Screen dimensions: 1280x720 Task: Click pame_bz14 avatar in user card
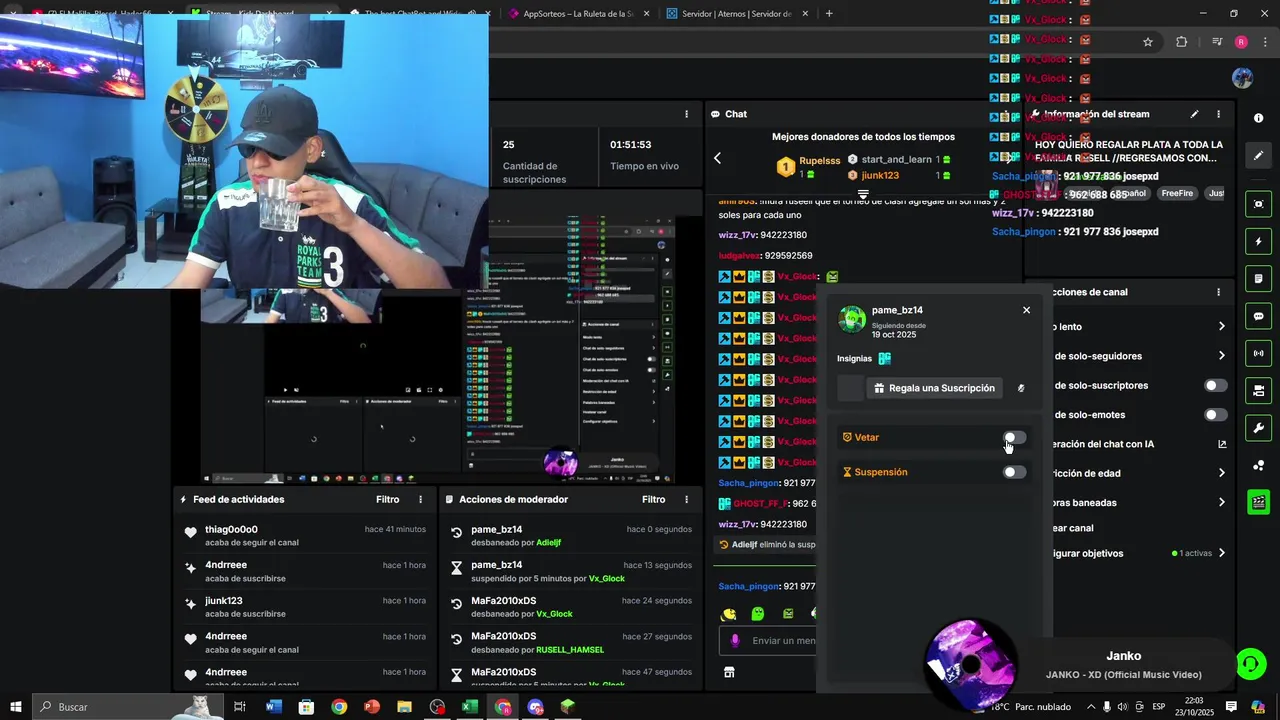coord(852,319)
